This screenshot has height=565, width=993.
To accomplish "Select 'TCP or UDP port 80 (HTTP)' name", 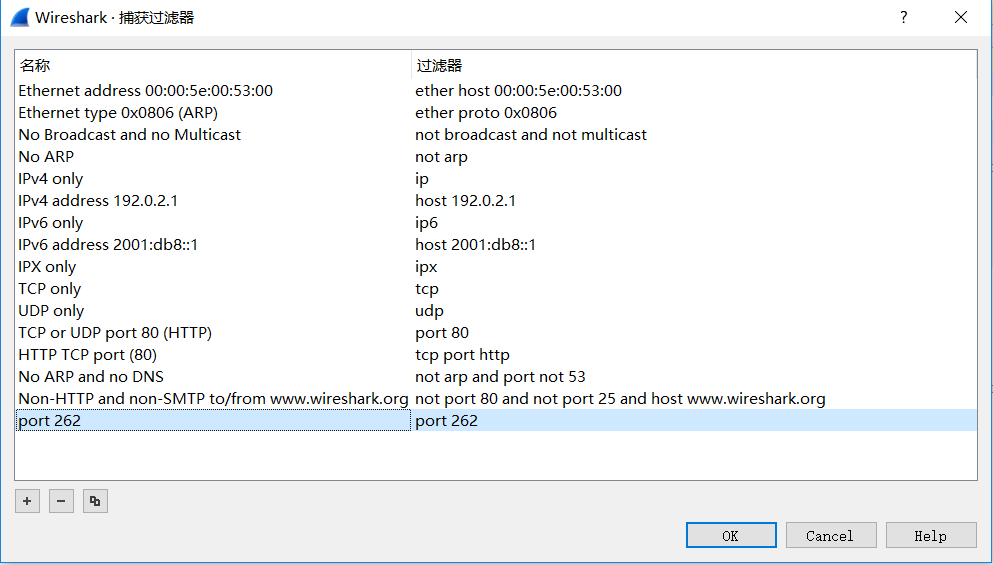I will pos(115,333).
